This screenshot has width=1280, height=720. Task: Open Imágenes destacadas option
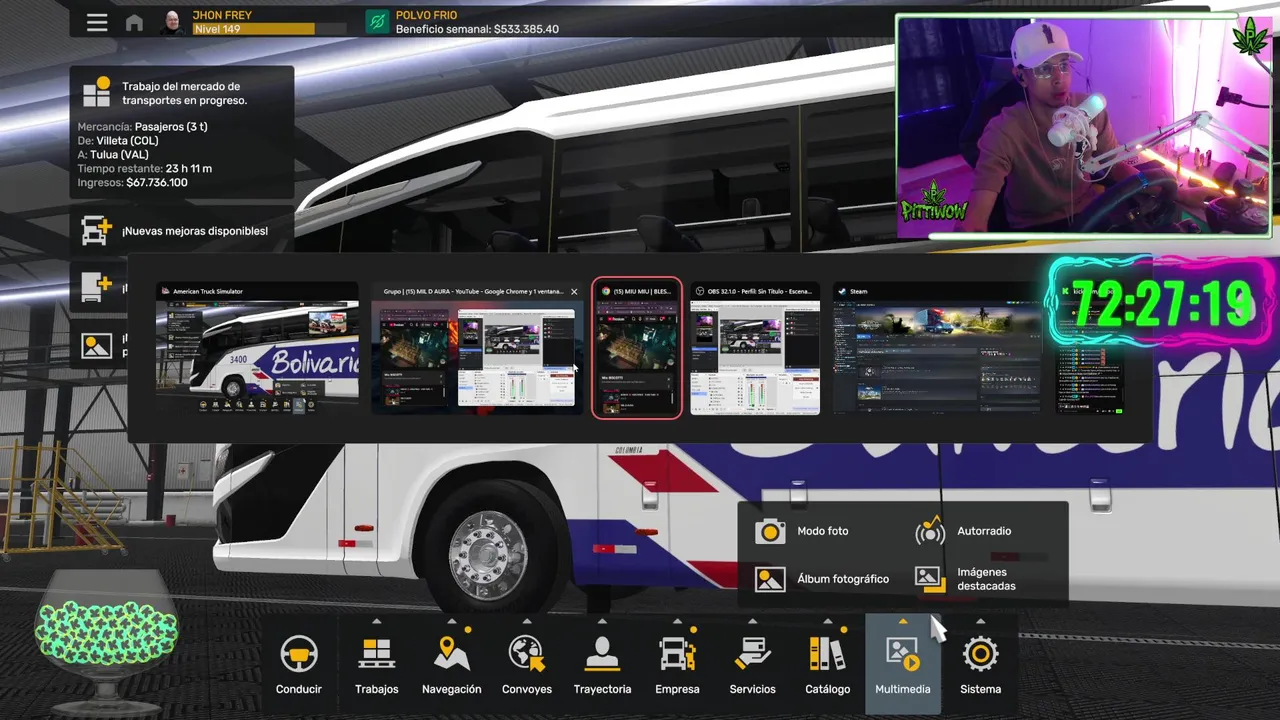point(966,579)
